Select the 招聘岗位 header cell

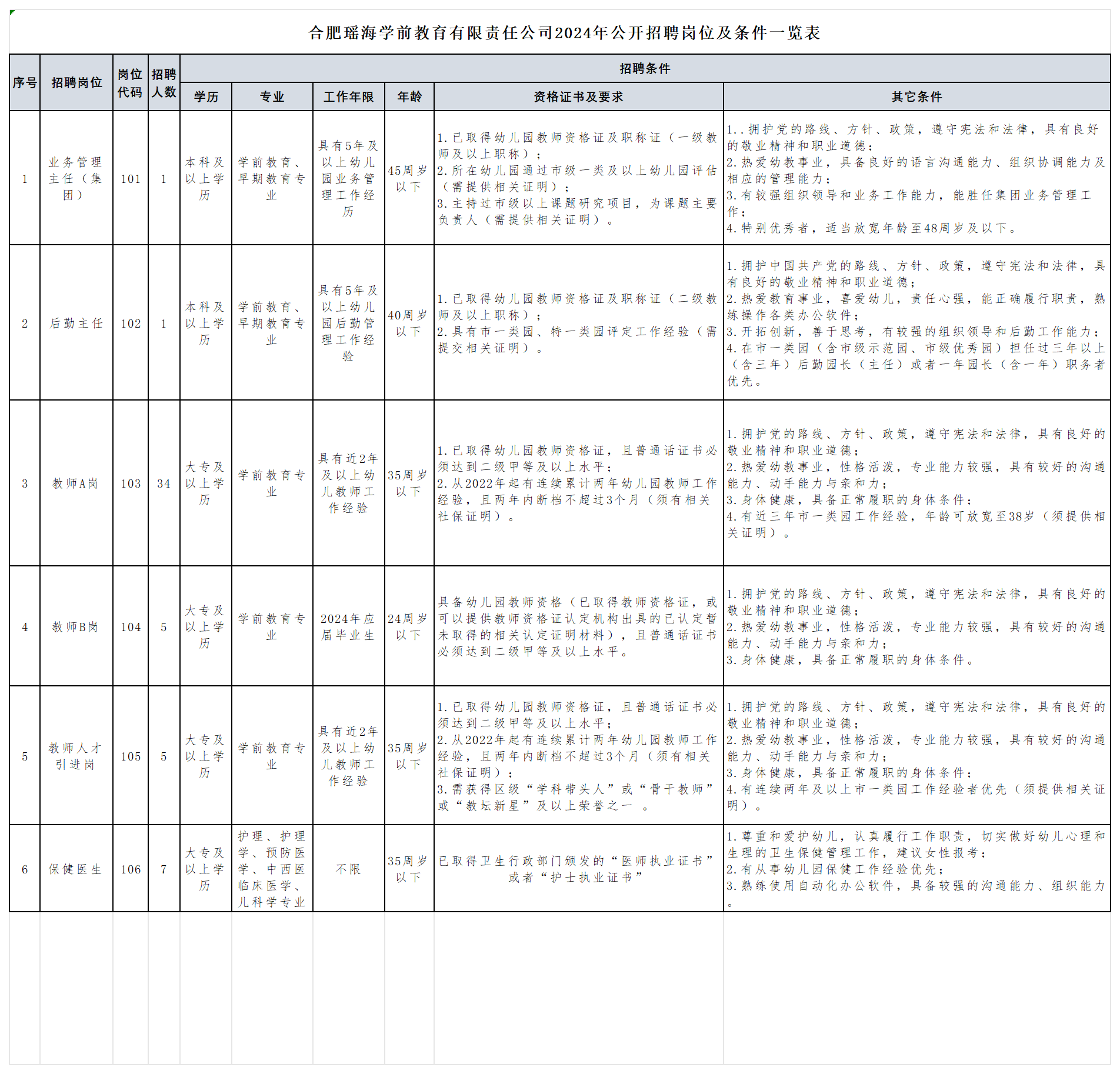[76, 82]
